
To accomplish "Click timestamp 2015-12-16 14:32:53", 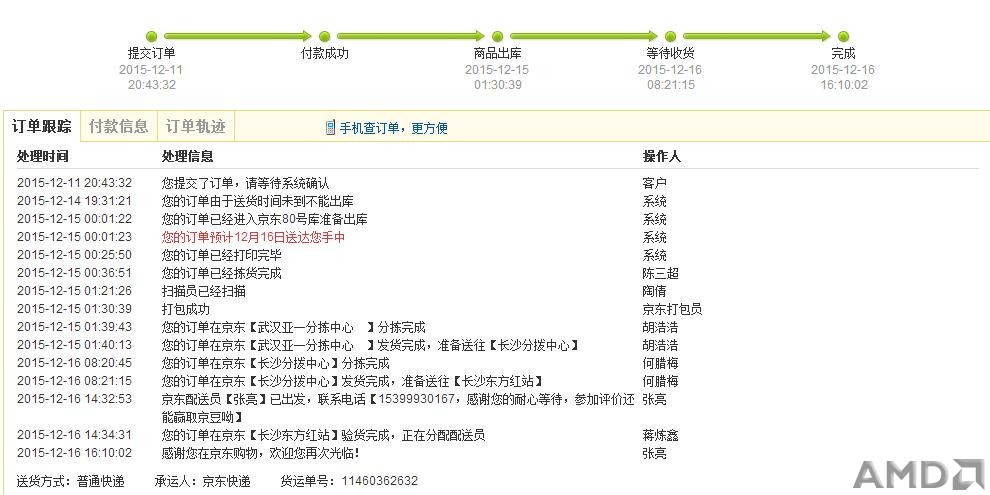I will (75, 399).
